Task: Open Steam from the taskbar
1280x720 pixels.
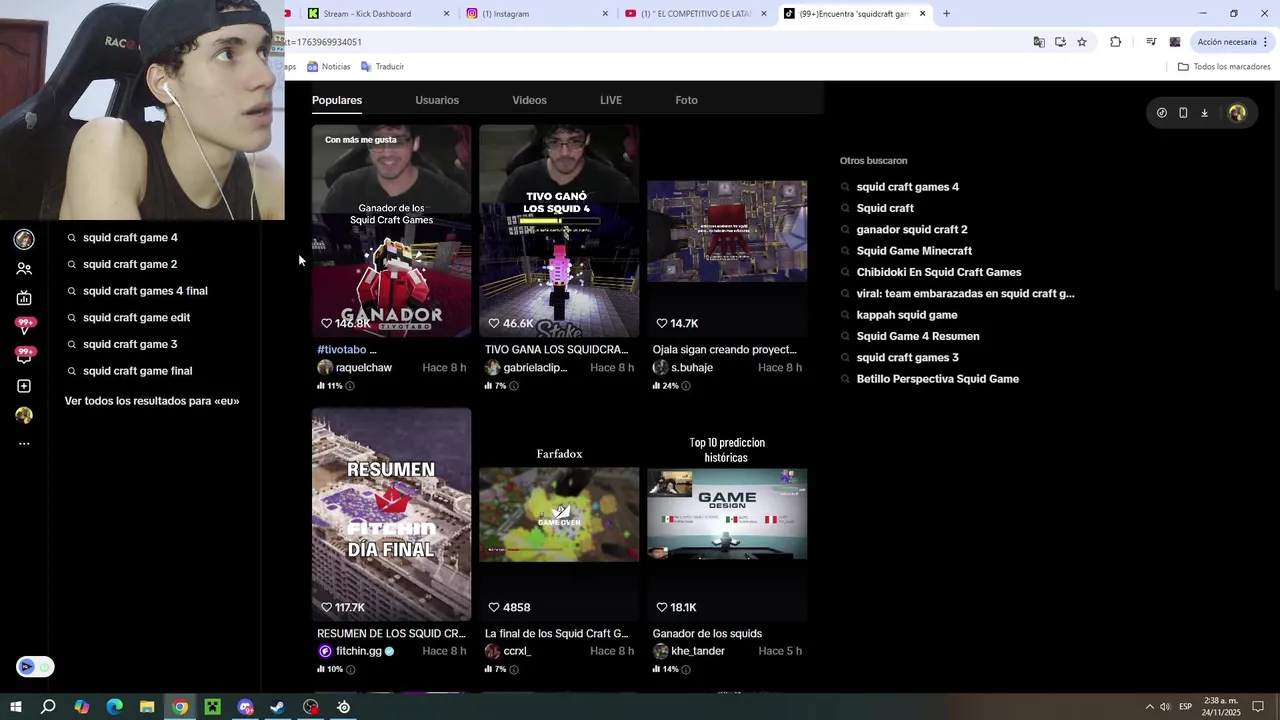Action: (x=278, y=707)
